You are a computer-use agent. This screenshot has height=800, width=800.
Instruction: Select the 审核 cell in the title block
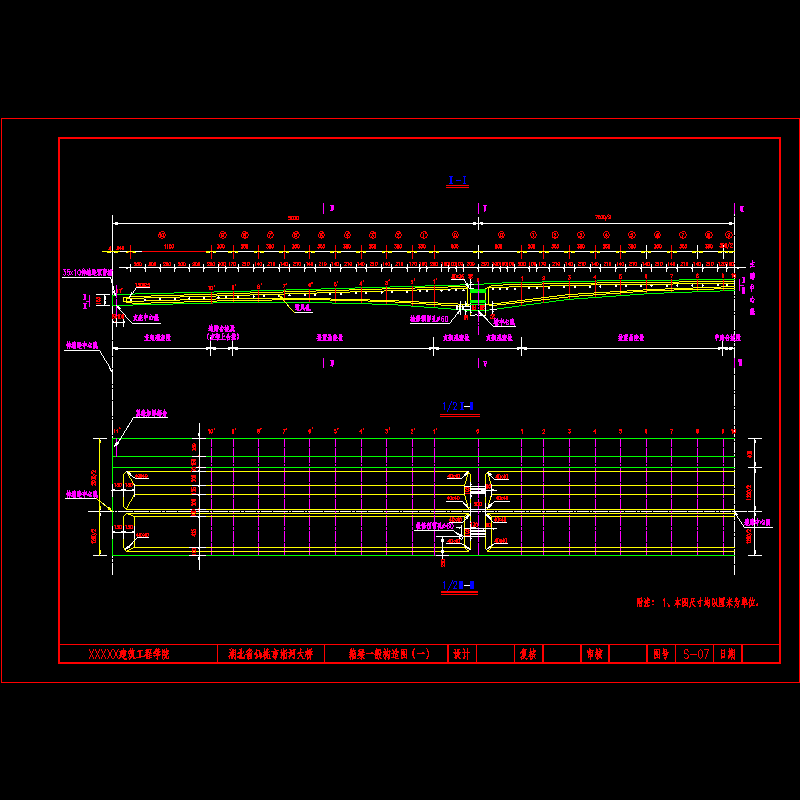pos(594,654)
